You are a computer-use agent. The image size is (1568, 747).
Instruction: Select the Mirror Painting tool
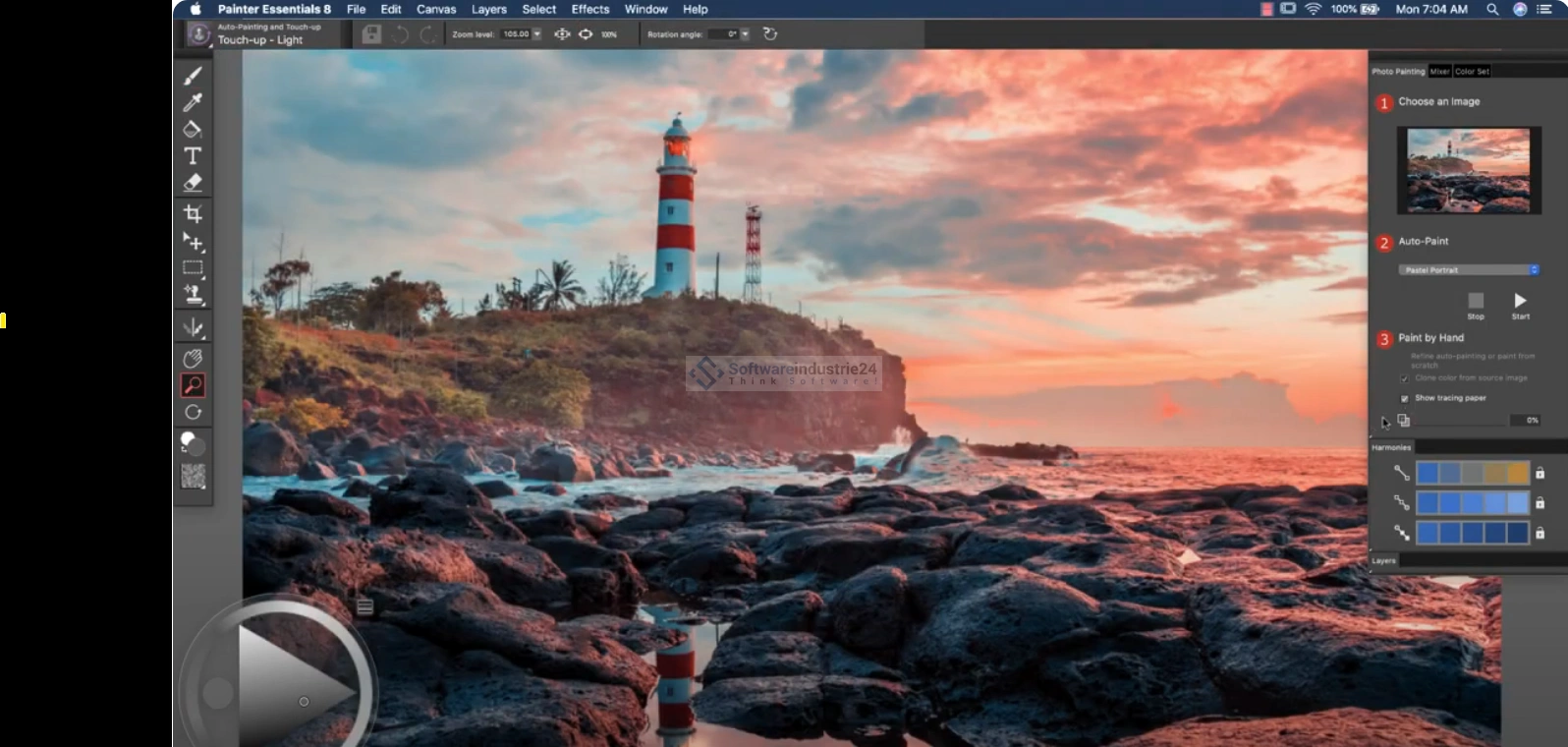193,326
